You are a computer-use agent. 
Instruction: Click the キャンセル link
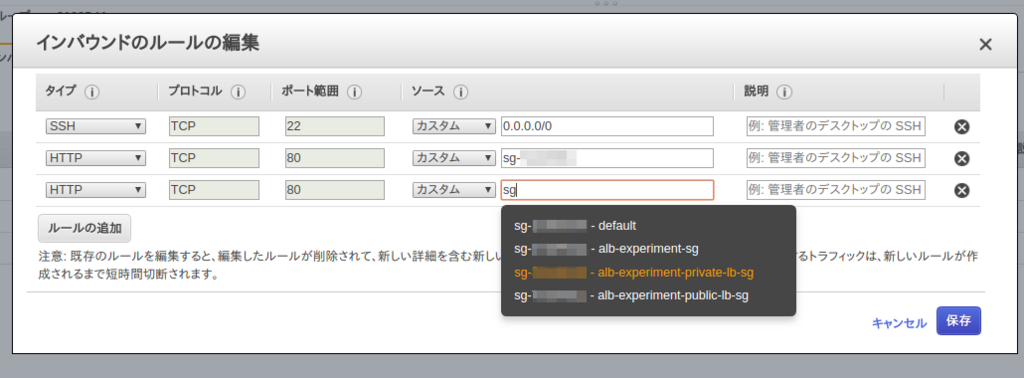[x=899, y=323]
